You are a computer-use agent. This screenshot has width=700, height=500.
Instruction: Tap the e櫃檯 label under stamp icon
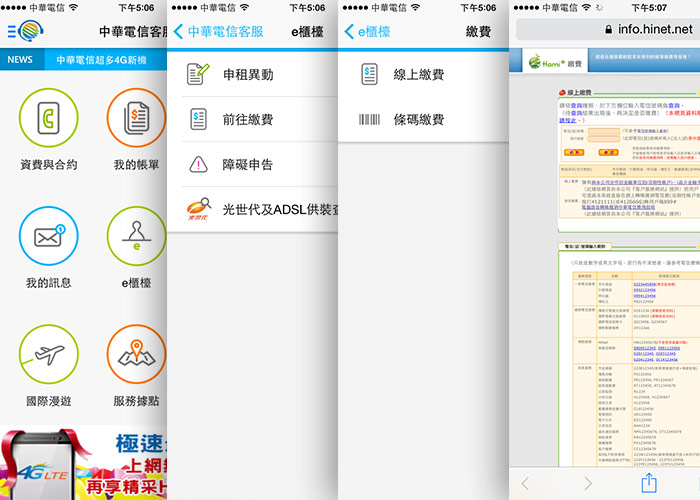[x=136, y=283]
